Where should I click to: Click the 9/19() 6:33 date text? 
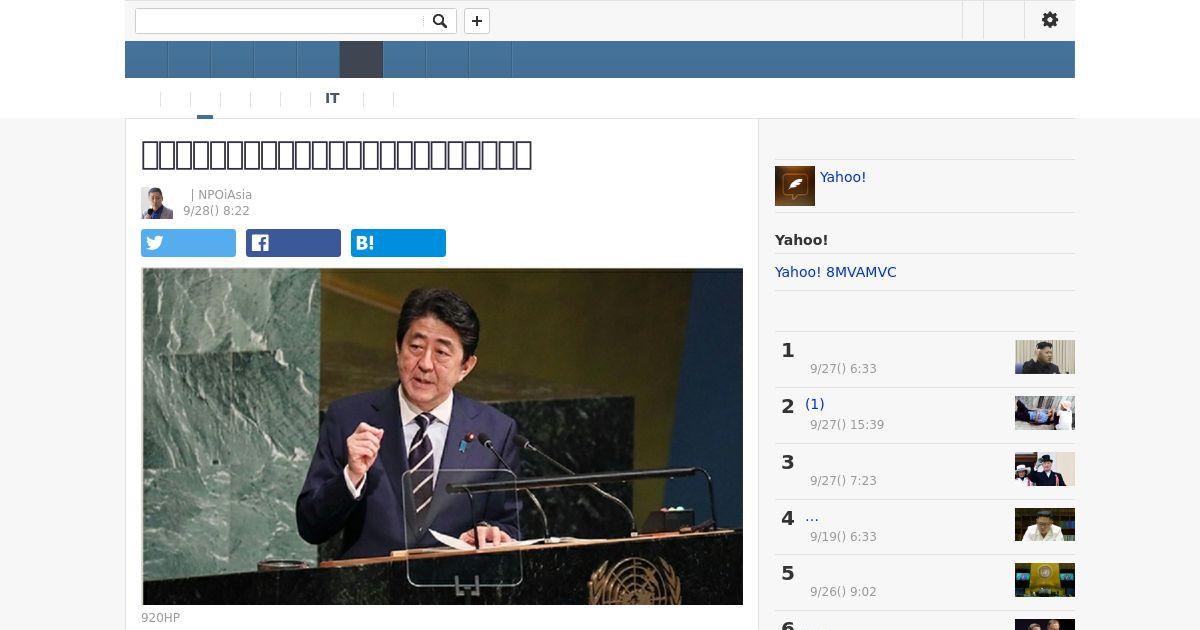[843, 537]
